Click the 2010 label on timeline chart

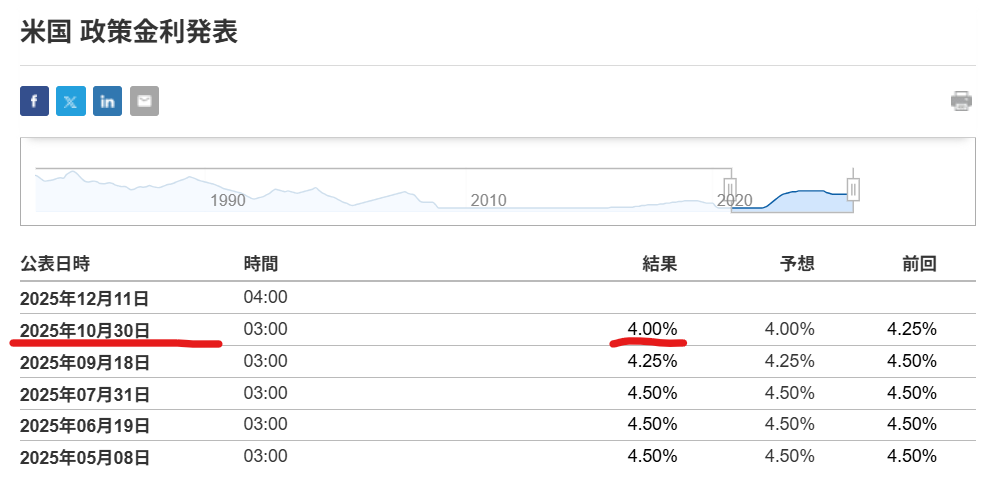[488, 200]
